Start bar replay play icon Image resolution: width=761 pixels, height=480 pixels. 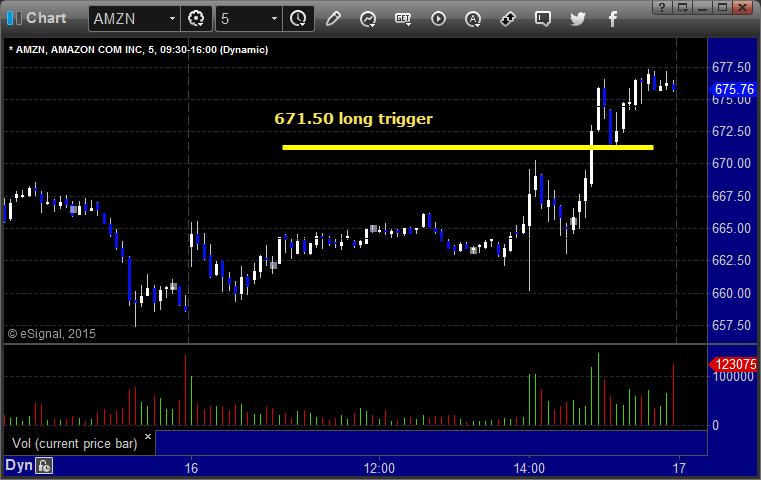click(438, 19)
